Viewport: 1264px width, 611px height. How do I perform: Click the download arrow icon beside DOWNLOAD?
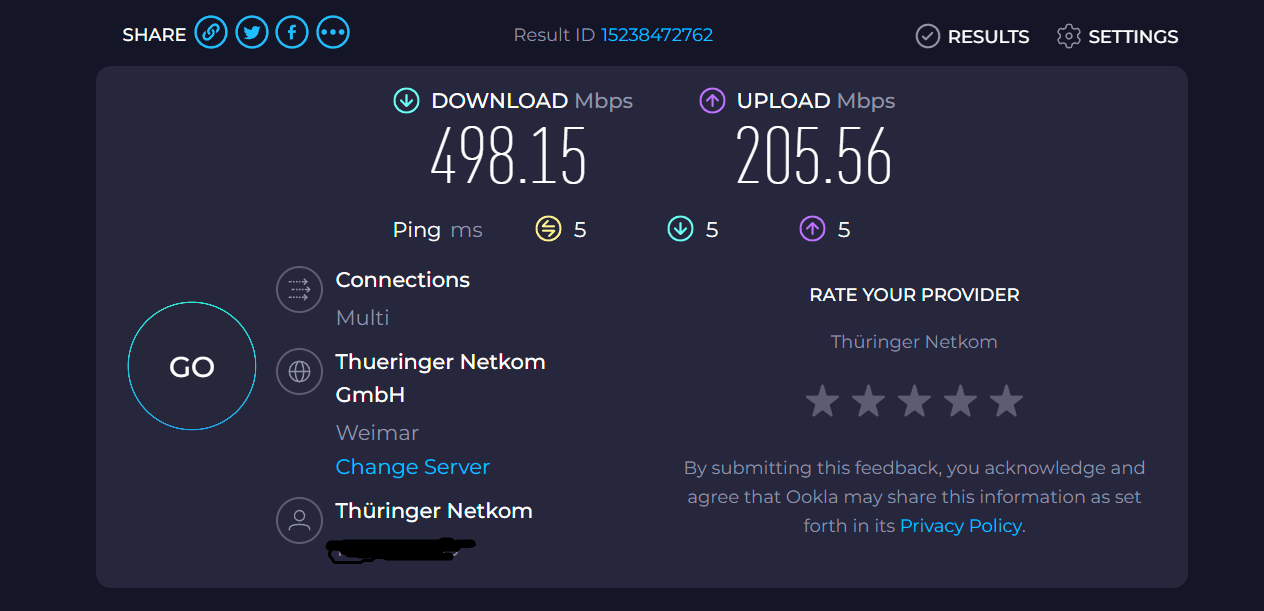tap(406, 100)
